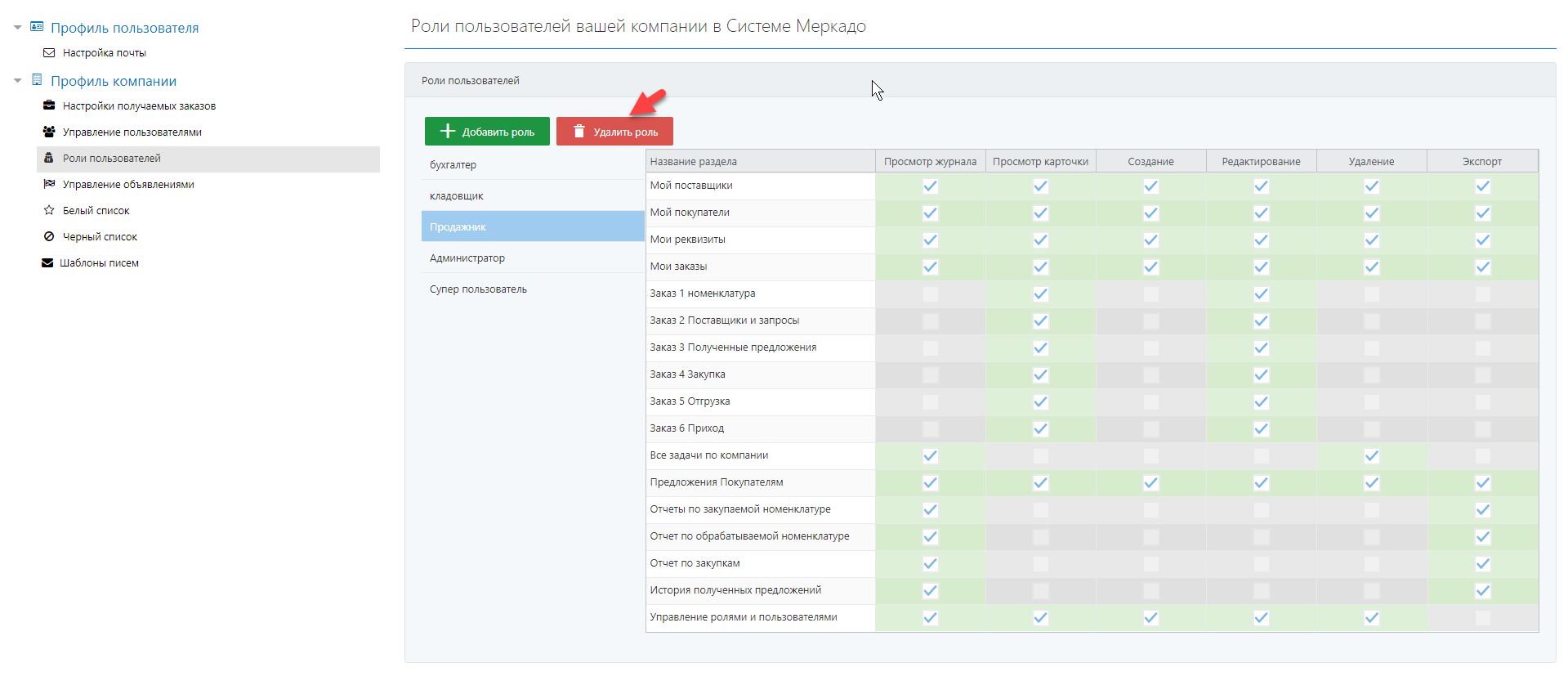Click the flag icon for Управление объявлениями

click(x=49, y=184)
